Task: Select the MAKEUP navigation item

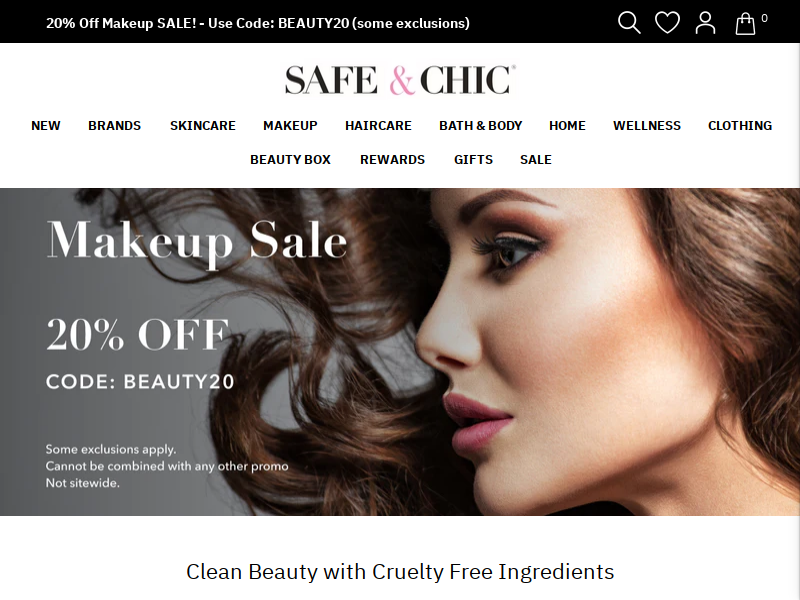Action: [290, 126]
